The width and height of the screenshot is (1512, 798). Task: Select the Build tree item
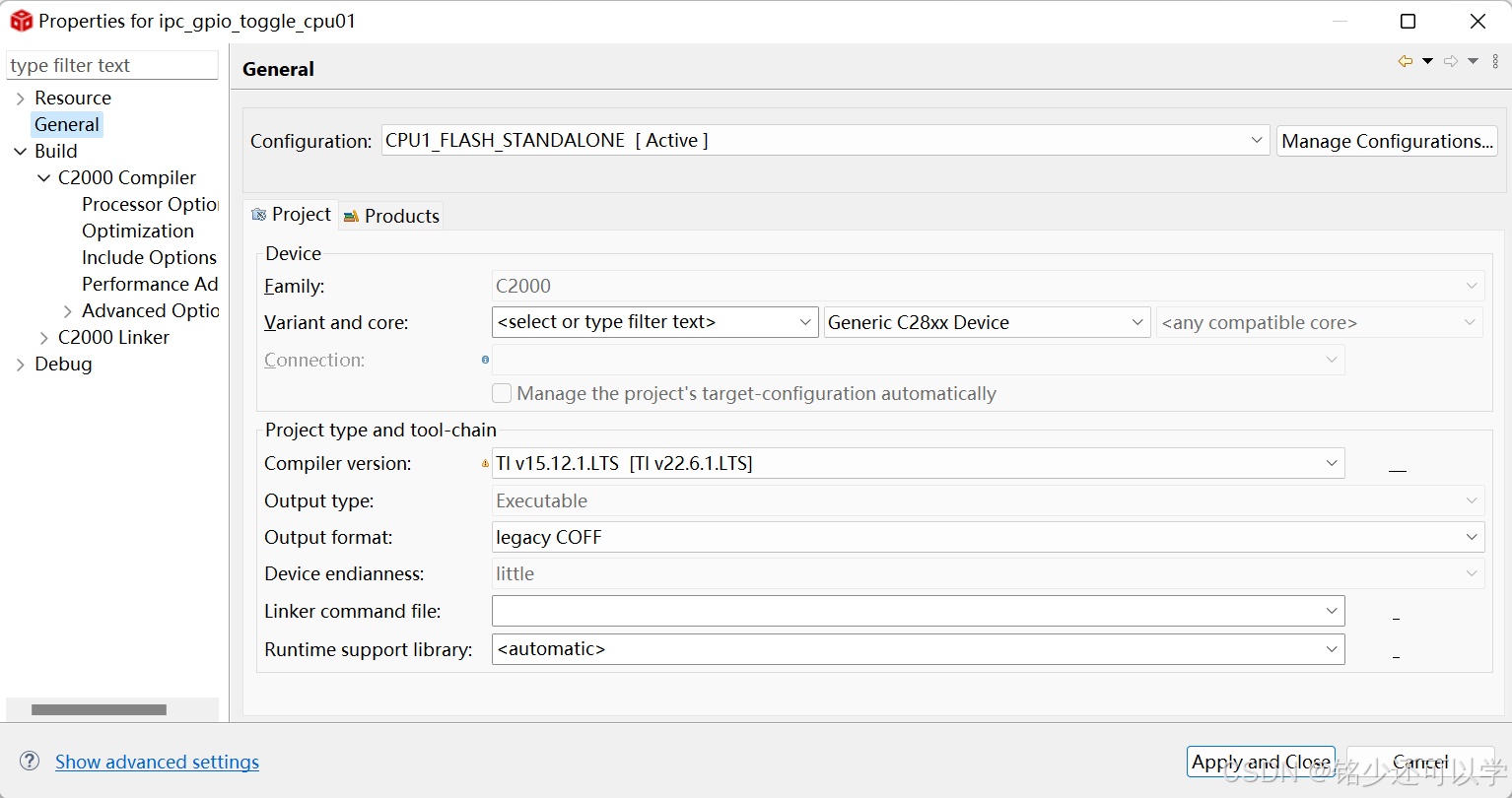click(56, 151)
